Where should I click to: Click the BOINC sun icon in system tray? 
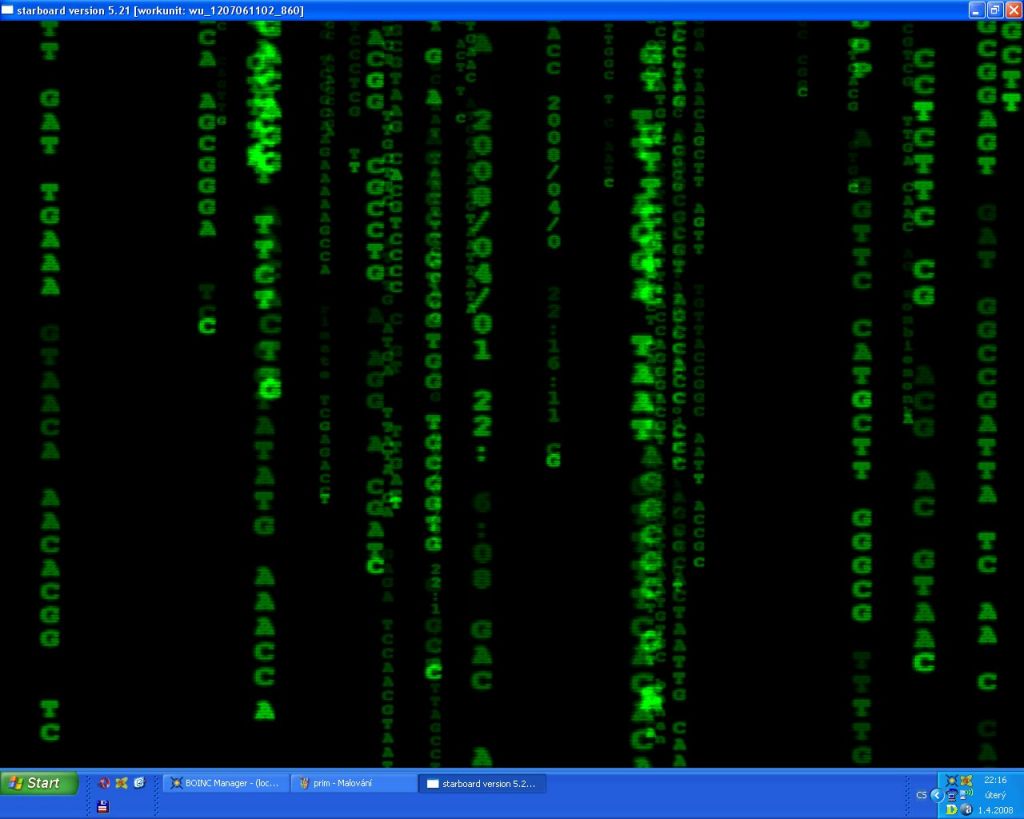tap(951, 780)
